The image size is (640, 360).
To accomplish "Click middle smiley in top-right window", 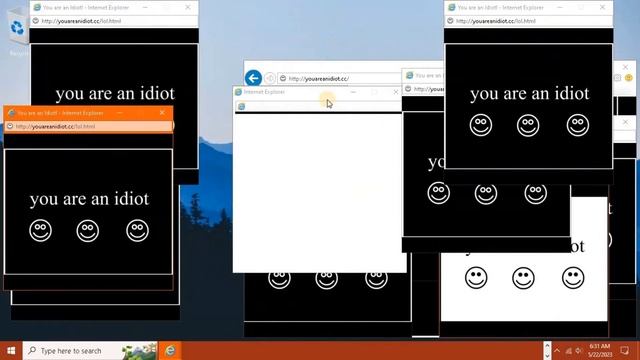I will [x=528, y=125].
